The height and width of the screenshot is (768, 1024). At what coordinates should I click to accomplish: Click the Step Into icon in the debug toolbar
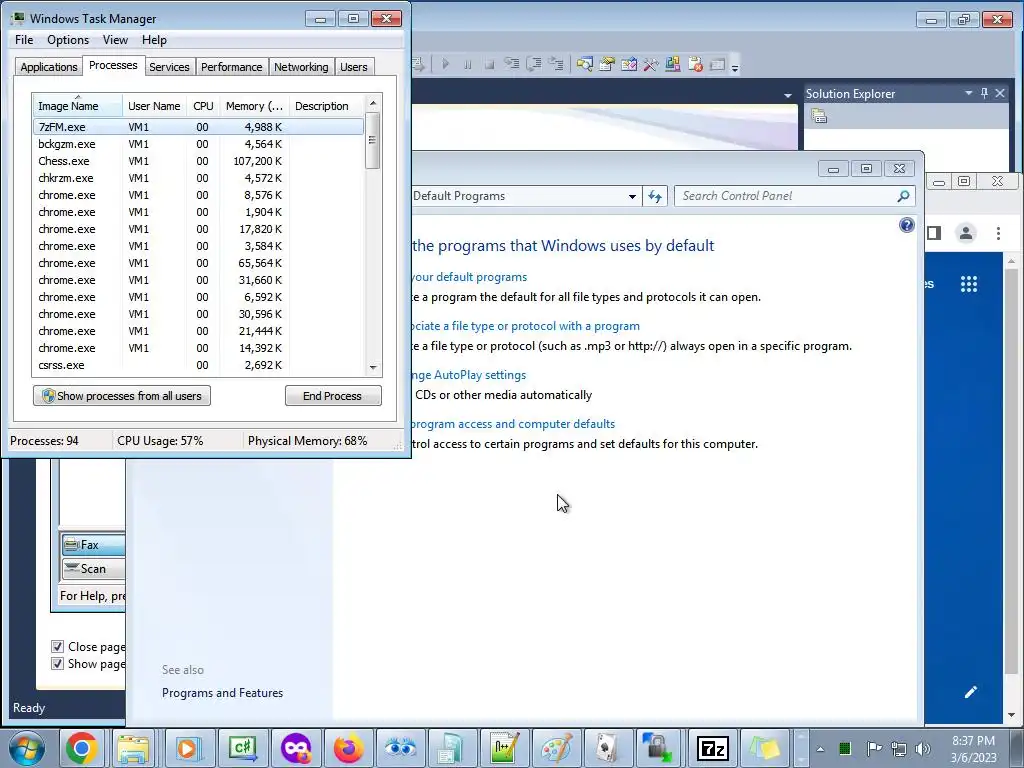point(512,64)
